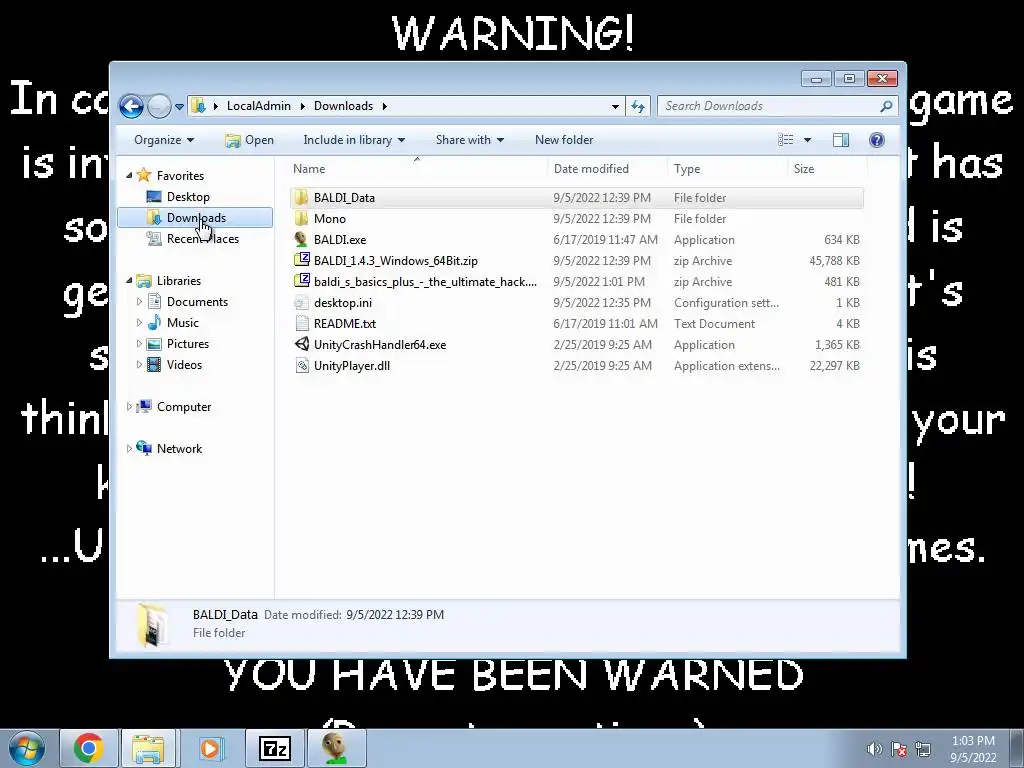Click the Open toolbar button
The height and width of the screenshot is (768, 1024).
coord(249,140)
